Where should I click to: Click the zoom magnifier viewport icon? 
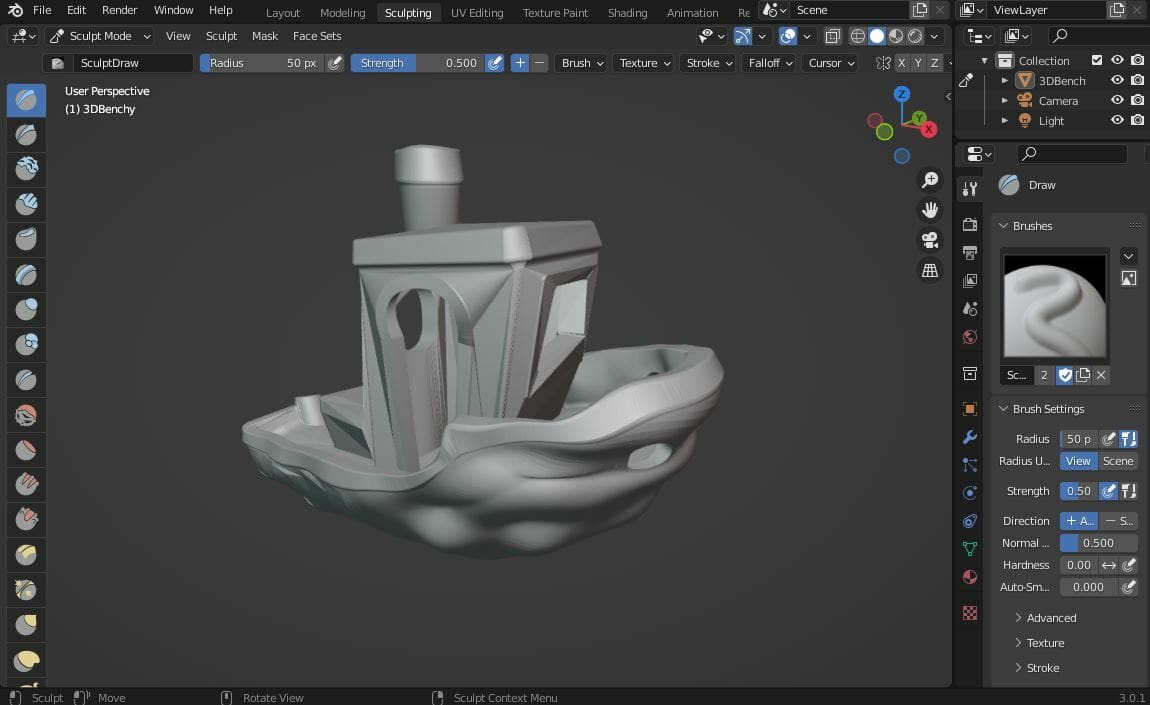click(930, 180)
